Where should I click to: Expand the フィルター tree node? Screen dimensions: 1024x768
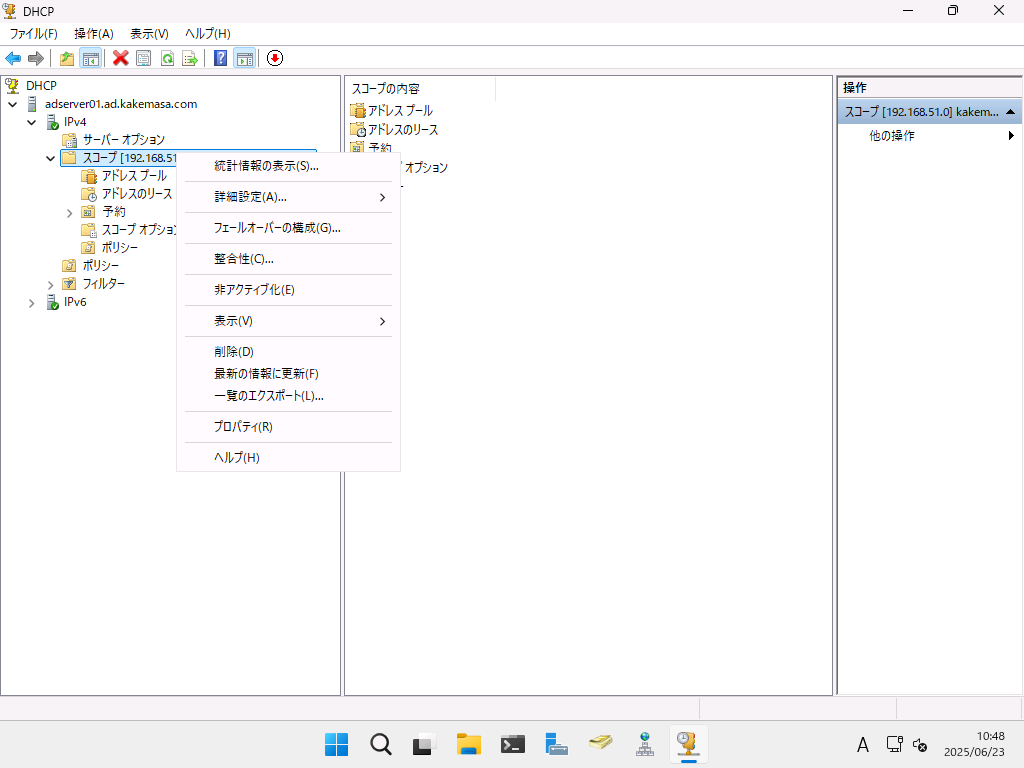[50, 284]
